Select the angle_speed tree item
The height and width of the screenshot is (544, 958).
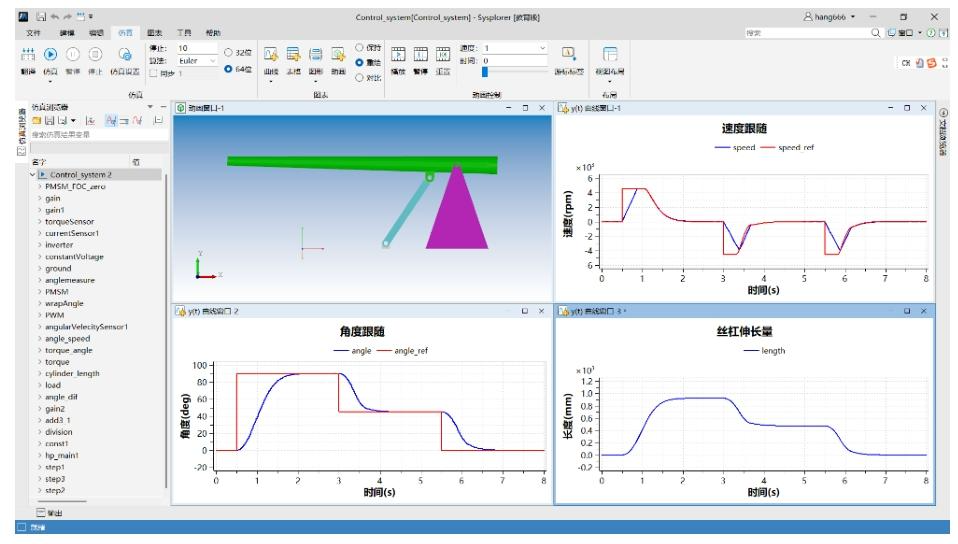pyautogui.click(x=67, y=339)
